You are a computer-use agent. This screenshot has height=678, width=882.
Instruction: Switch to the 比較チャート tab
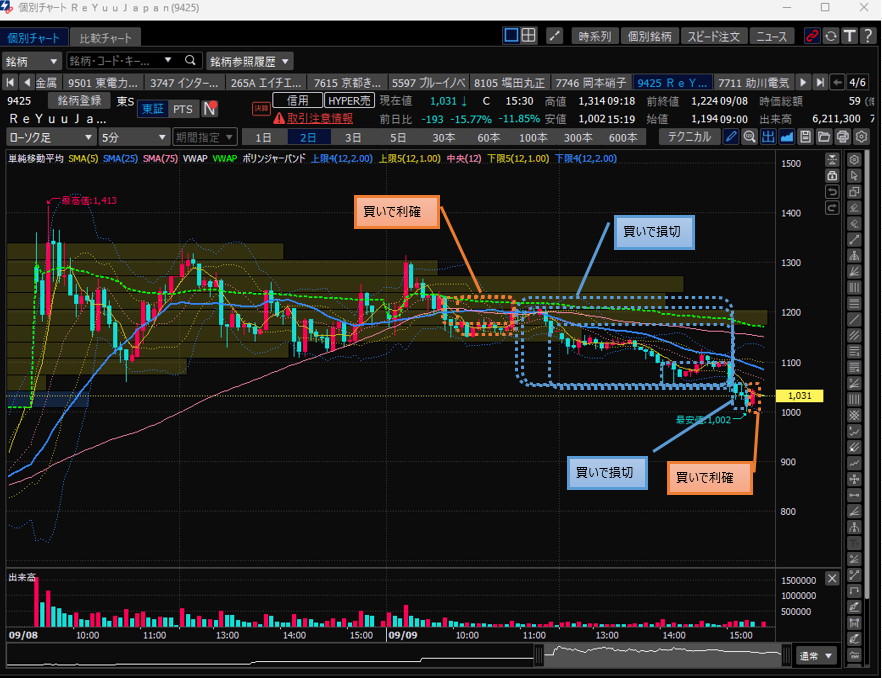point(105,38)
